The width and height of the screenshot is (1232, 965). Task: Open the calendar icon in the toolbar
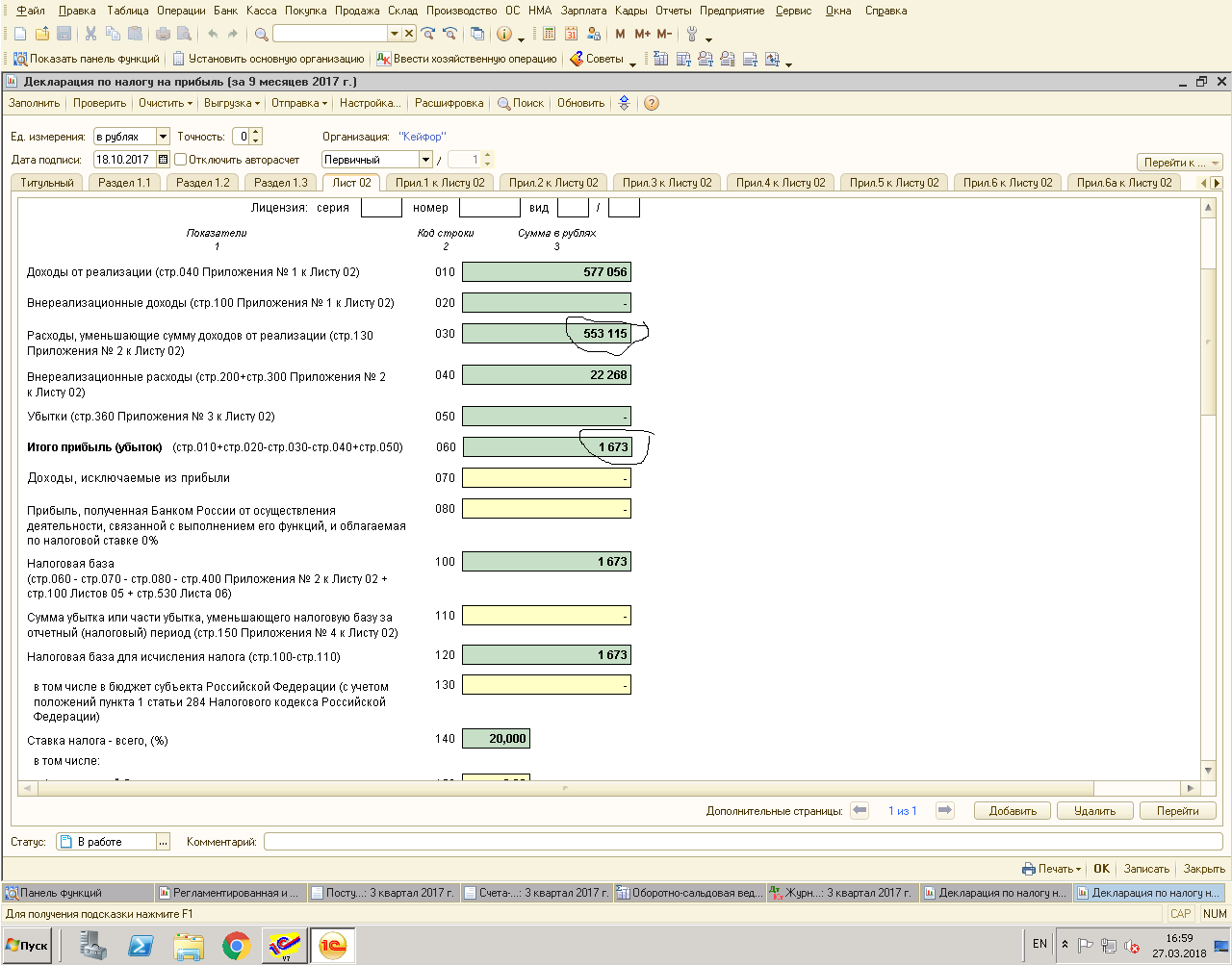[x=571, y=34]
